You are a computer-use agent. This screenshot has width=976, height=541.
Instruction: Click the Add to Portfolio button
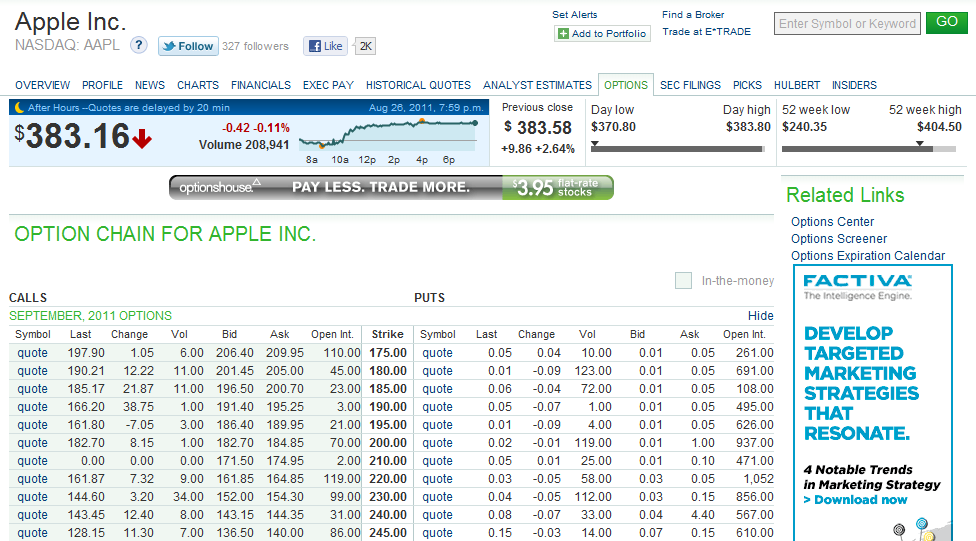[x=602, y=34]
